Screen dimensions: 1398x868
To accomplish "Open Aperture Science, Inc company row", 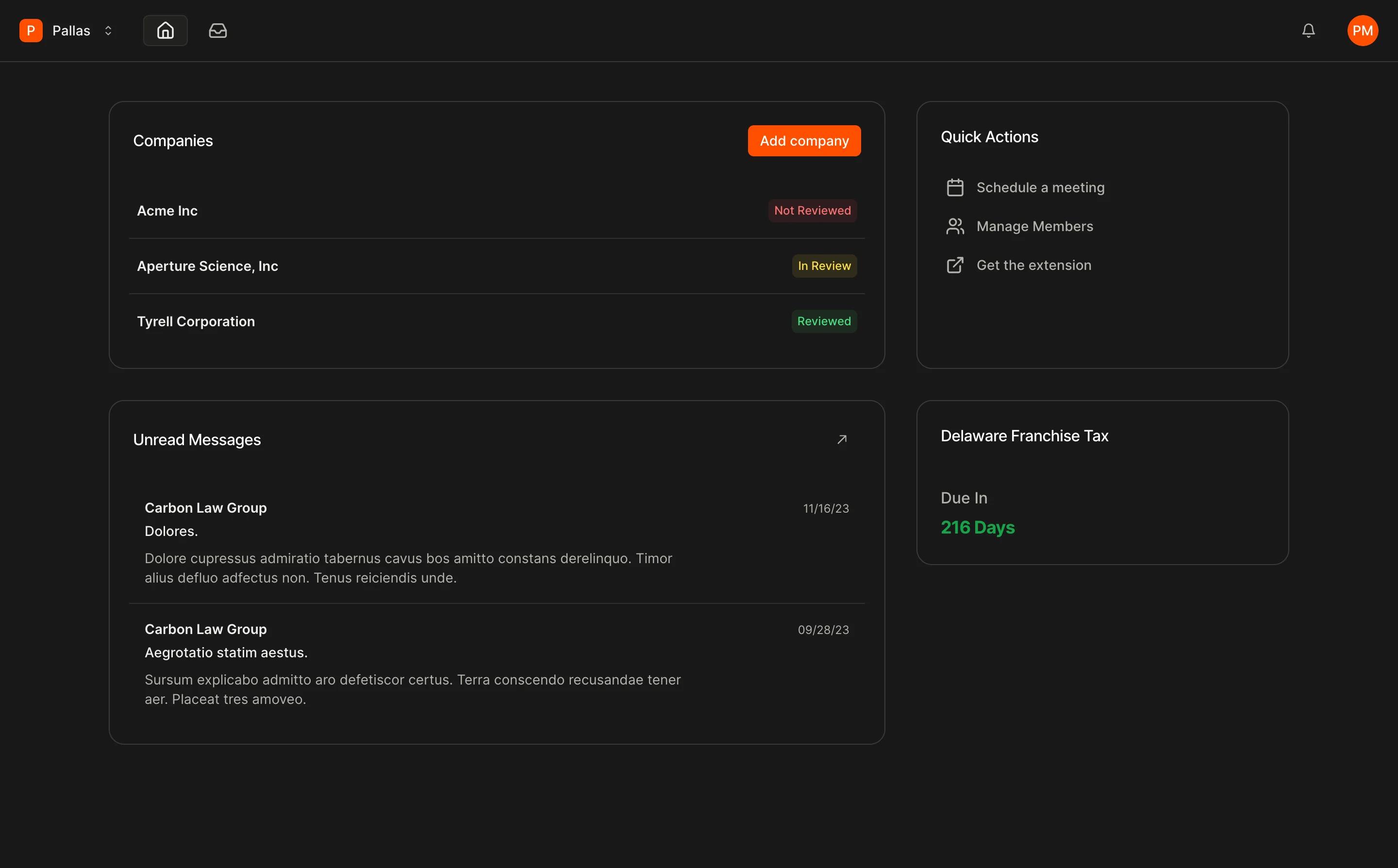I will tap(207, 266).
